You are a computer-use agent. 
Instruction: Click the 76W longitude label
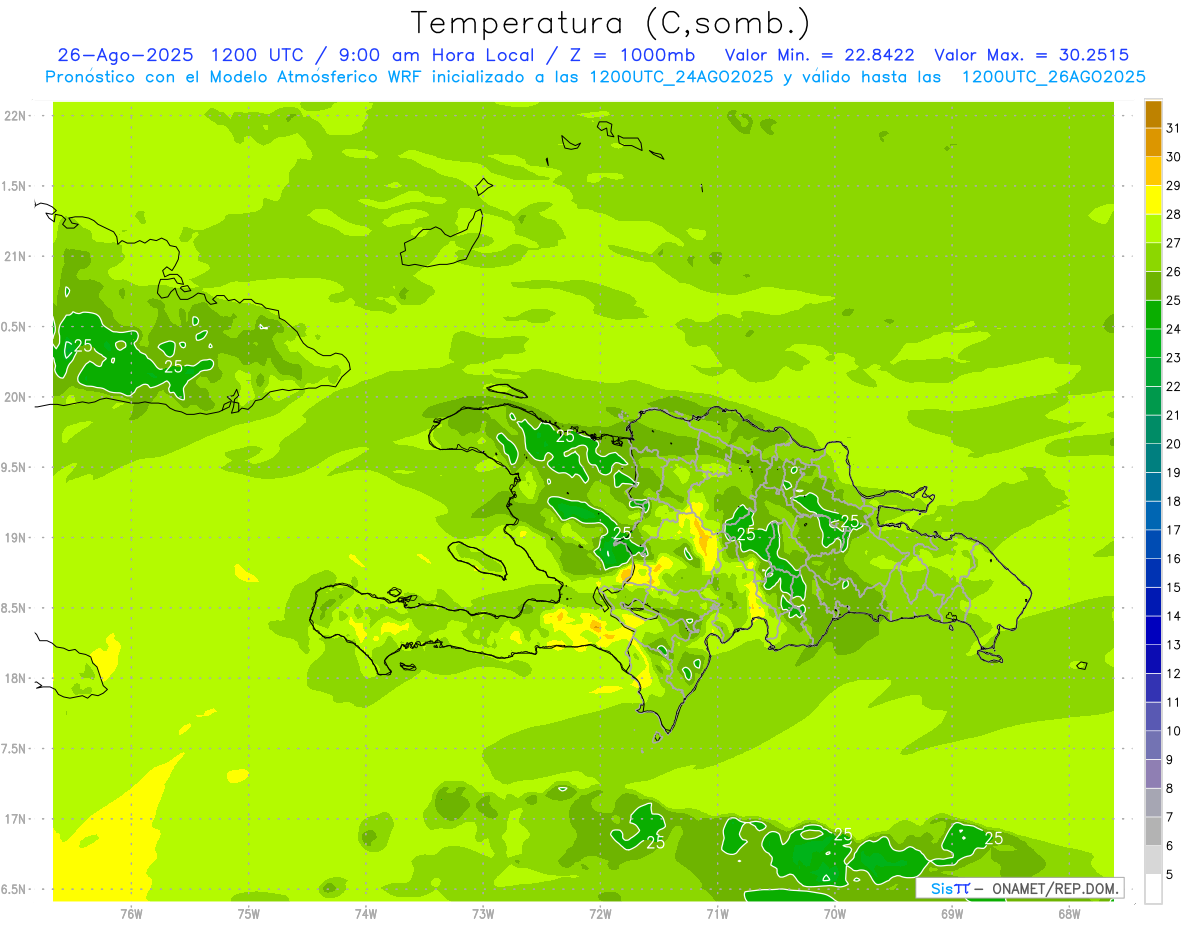[x=131, y=913]
